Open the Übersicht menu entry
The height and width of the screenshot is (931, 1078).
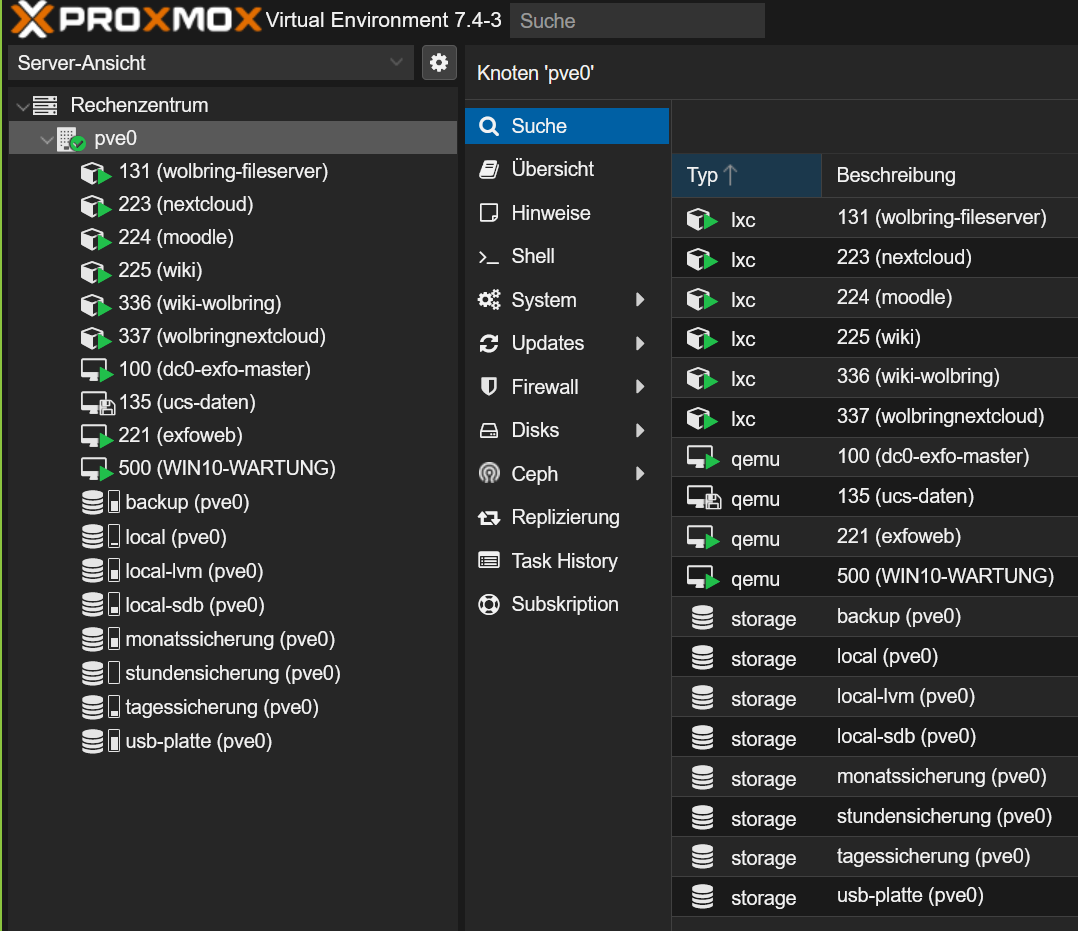(x=566, y=169)
